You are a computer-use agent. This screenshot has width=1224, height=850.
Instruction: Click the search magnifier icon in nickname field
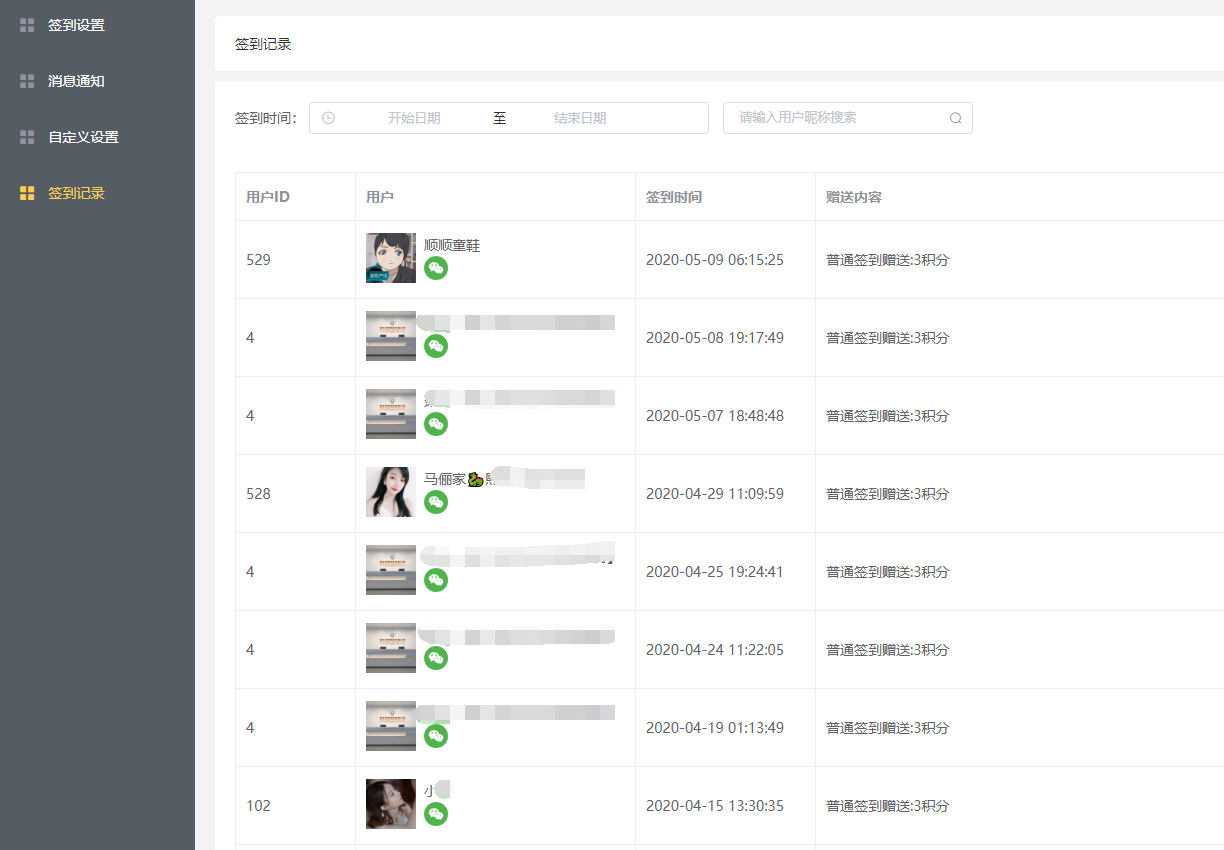pyautogui.click(x=955, y=118)
